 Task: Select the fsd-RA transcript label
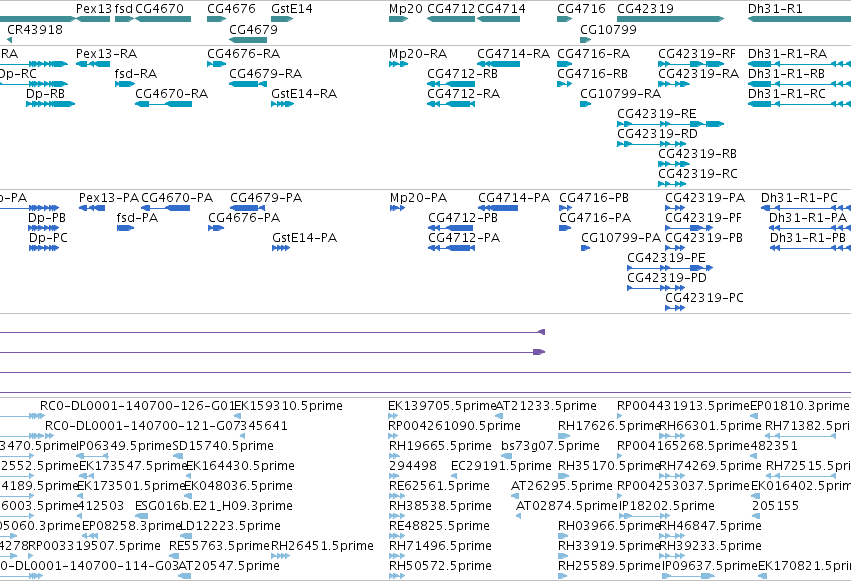136,74
